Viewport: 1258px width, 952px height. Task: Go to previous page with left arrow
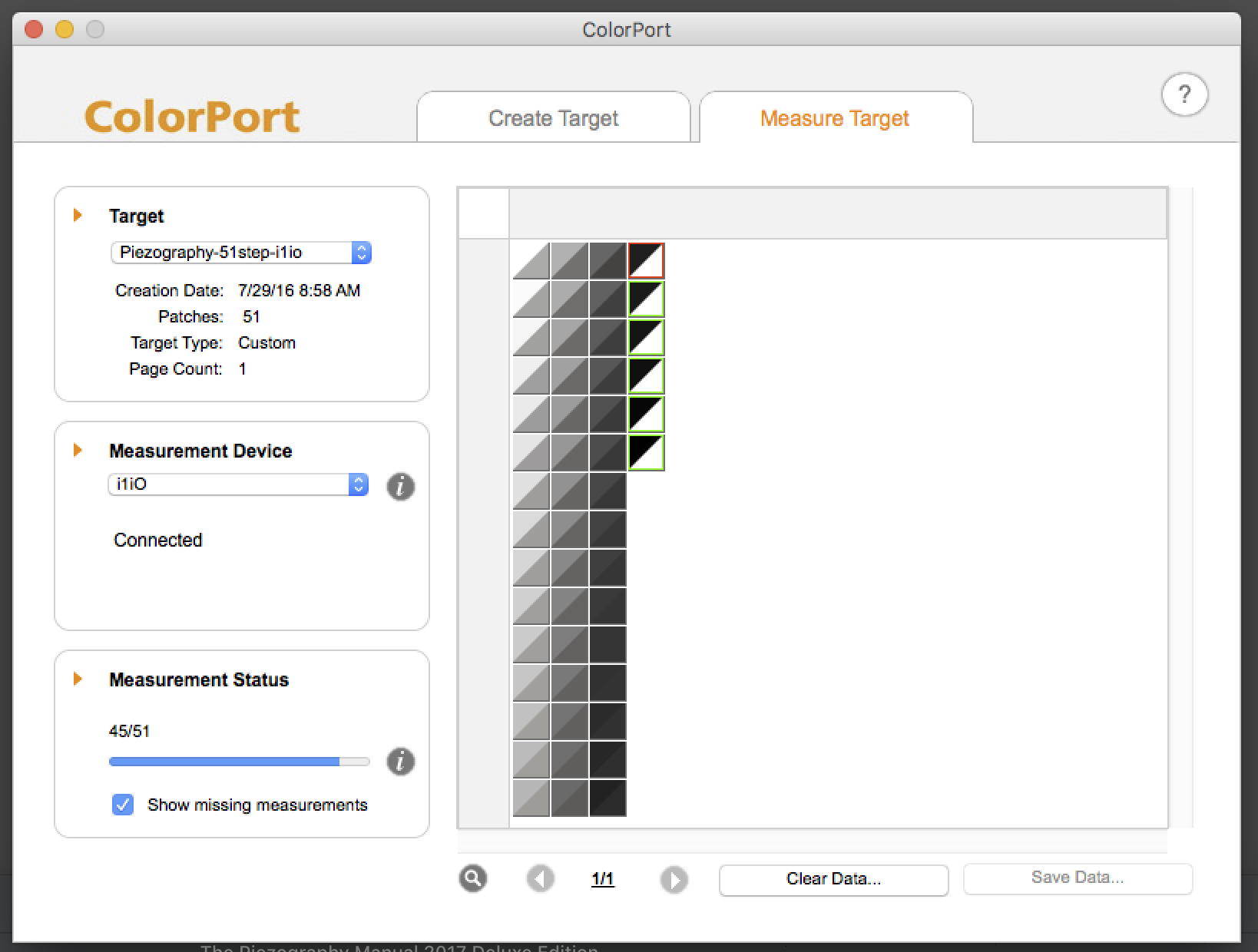coord(540,879)
